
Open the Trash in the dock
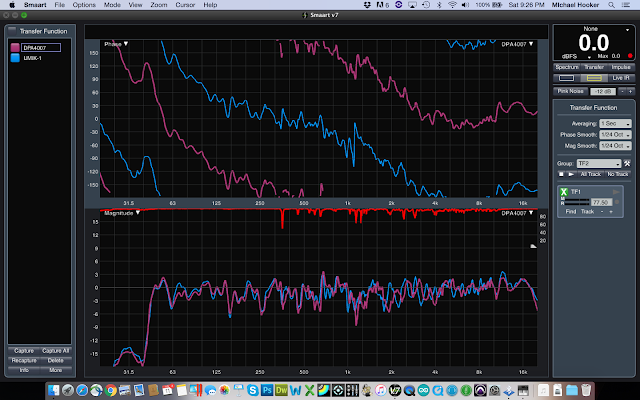point(586,391)
